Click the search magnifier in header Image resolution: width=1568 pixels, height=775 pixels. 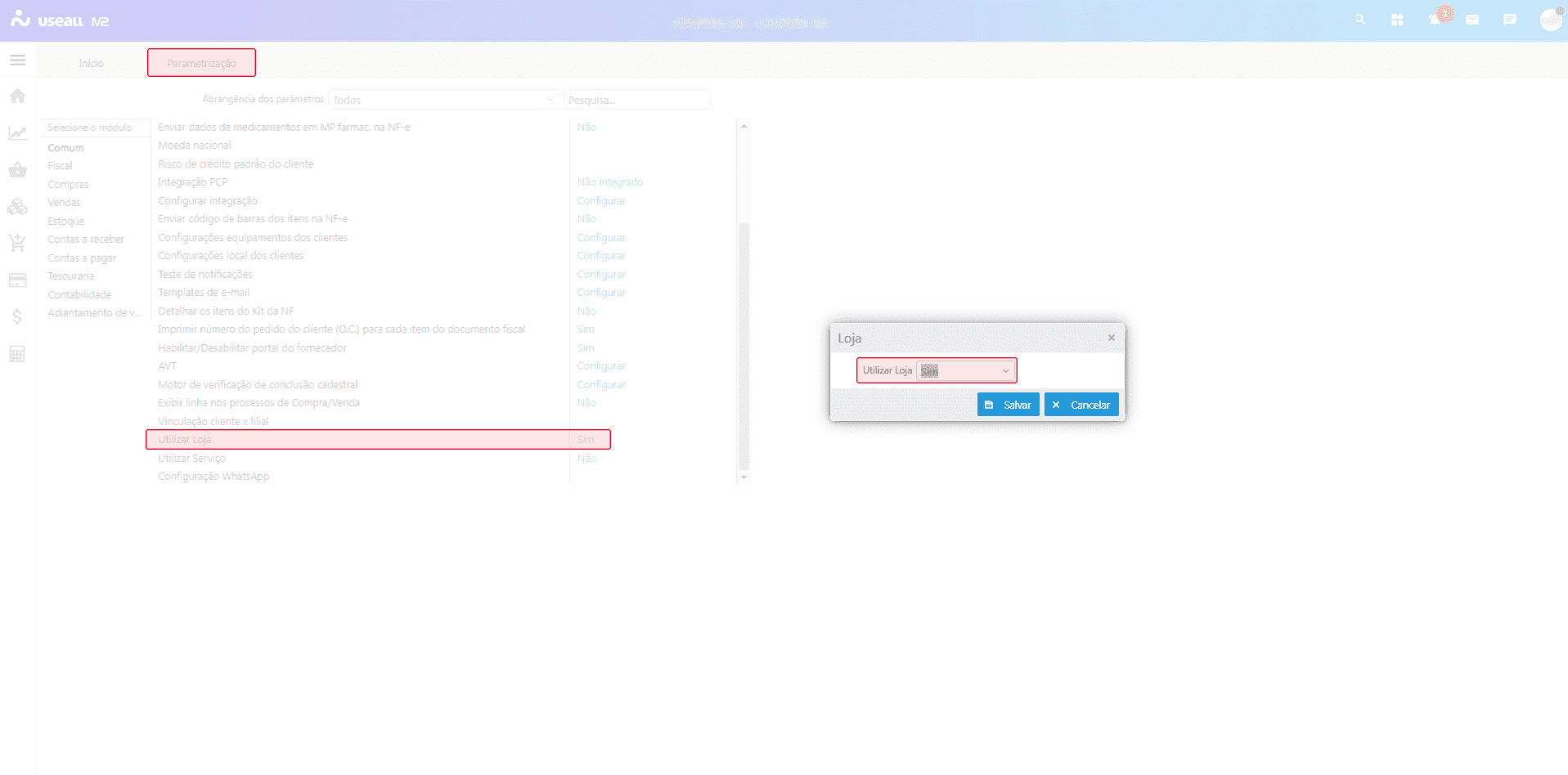pyautogui.click(x=1360, y=20)
